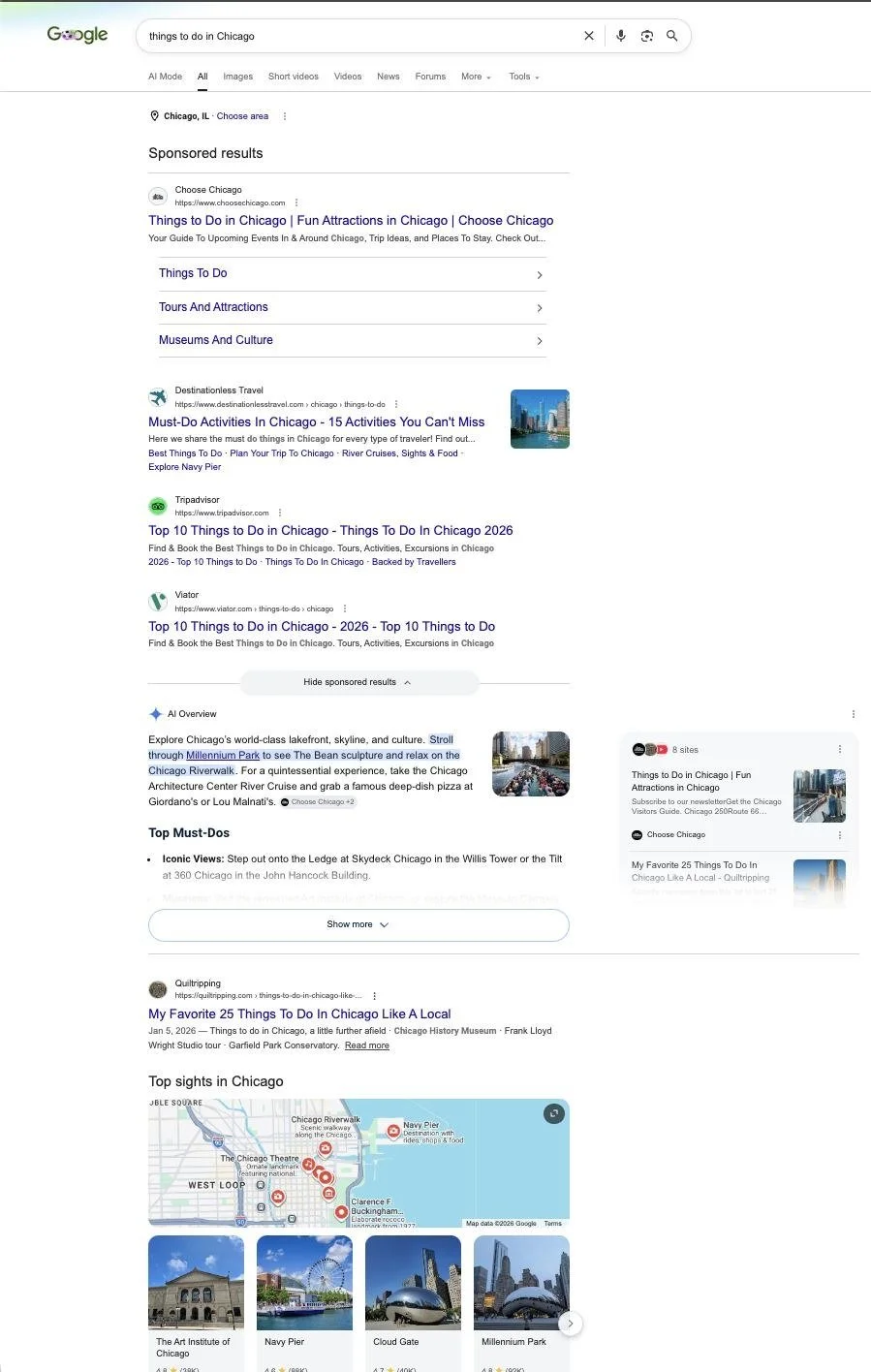
Task: Select the Chicago Riverwalk map marker
Action: (x=326, y=1147)
